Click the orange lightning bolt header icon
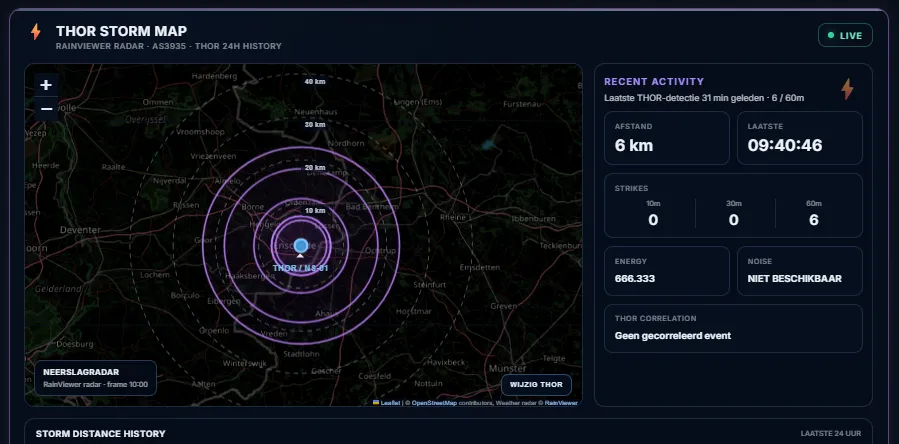899x444 pixels. (36, 32)
